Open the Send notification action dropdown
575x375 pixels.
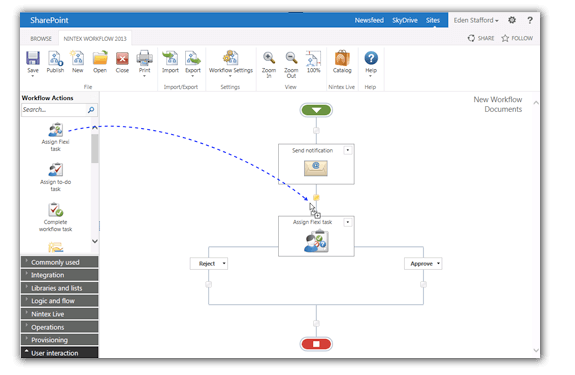click(347, 150)
